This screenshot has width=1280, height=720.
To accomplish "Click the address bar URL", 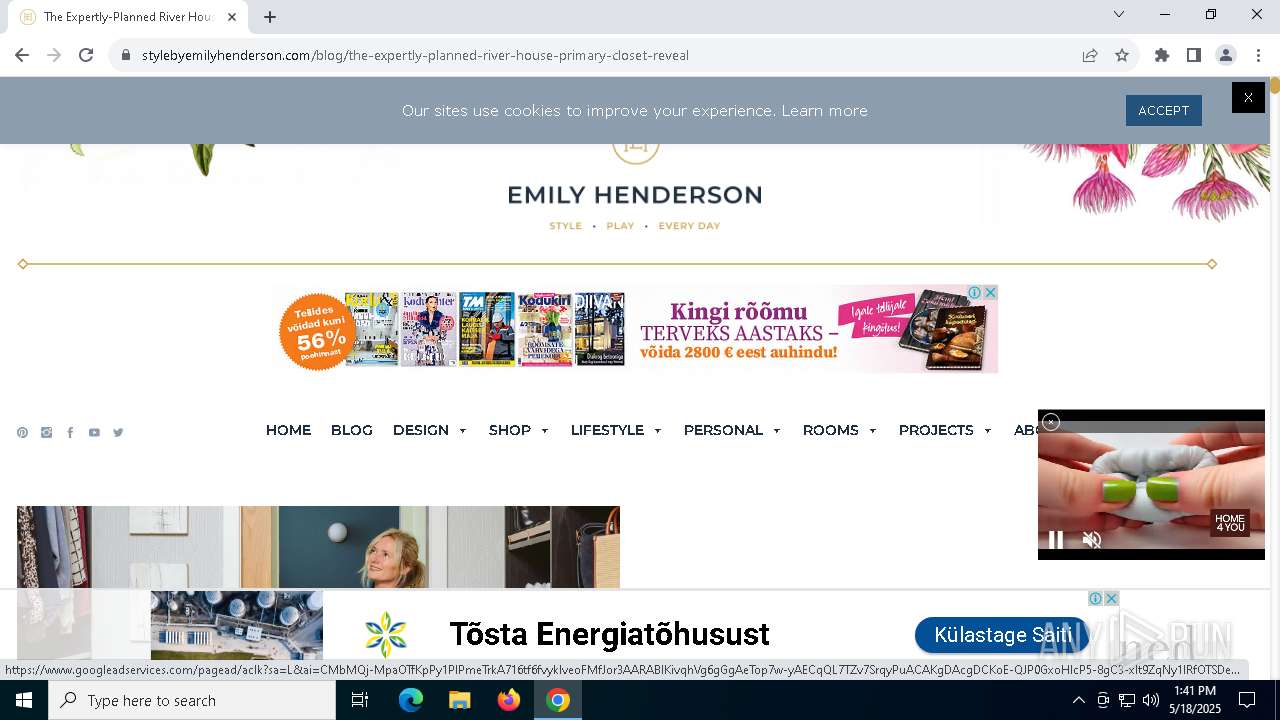I will [x=415, y=55].
